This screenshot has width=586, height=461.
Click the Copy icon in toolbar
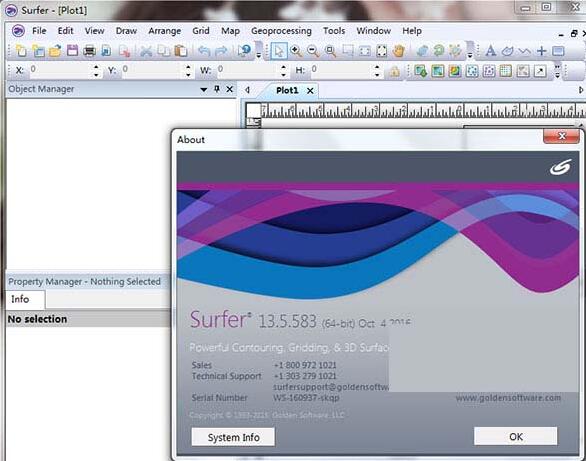tap(163, 51)
